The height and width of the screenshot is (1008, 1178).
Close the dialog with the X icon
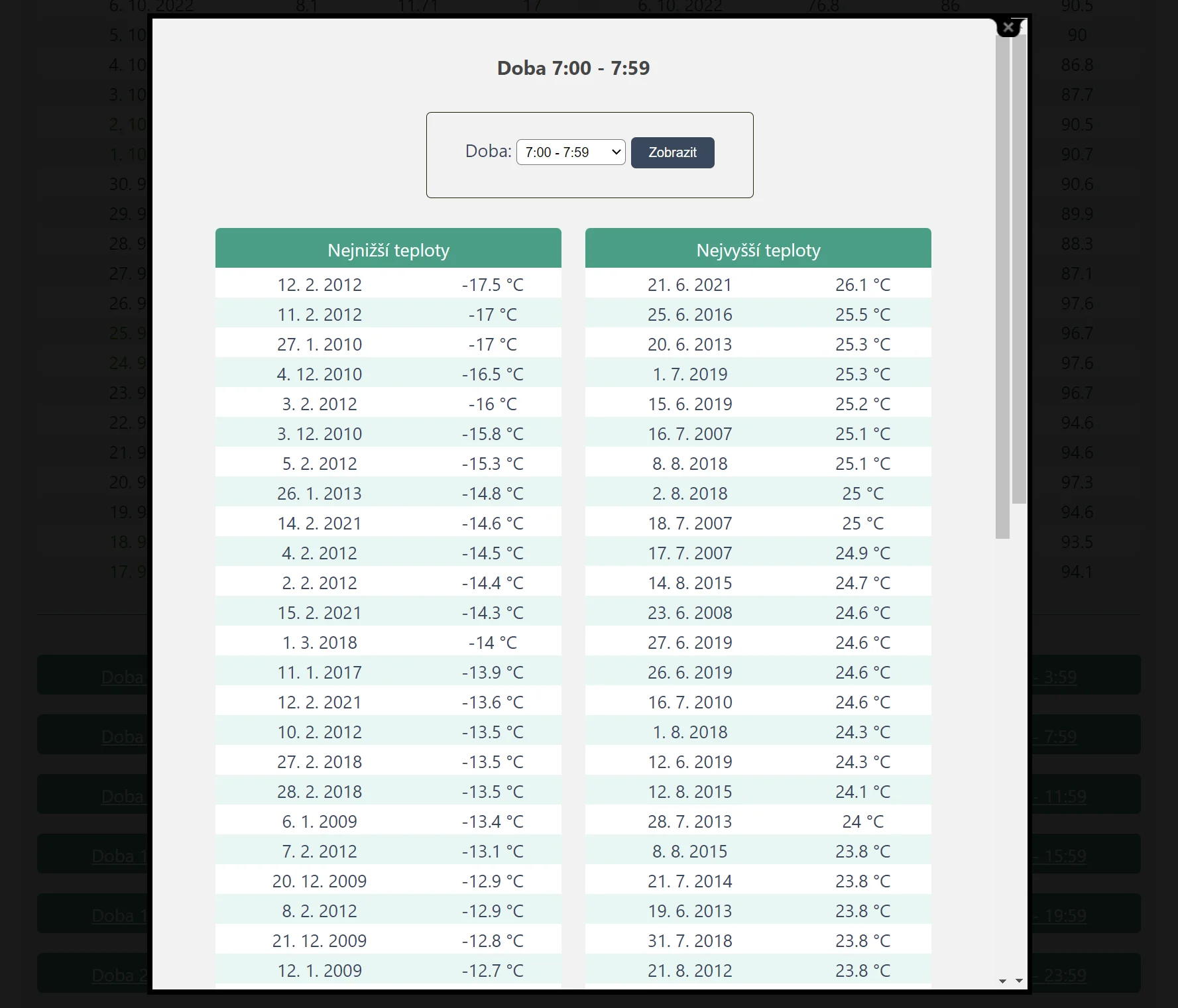pos(1008,27)
